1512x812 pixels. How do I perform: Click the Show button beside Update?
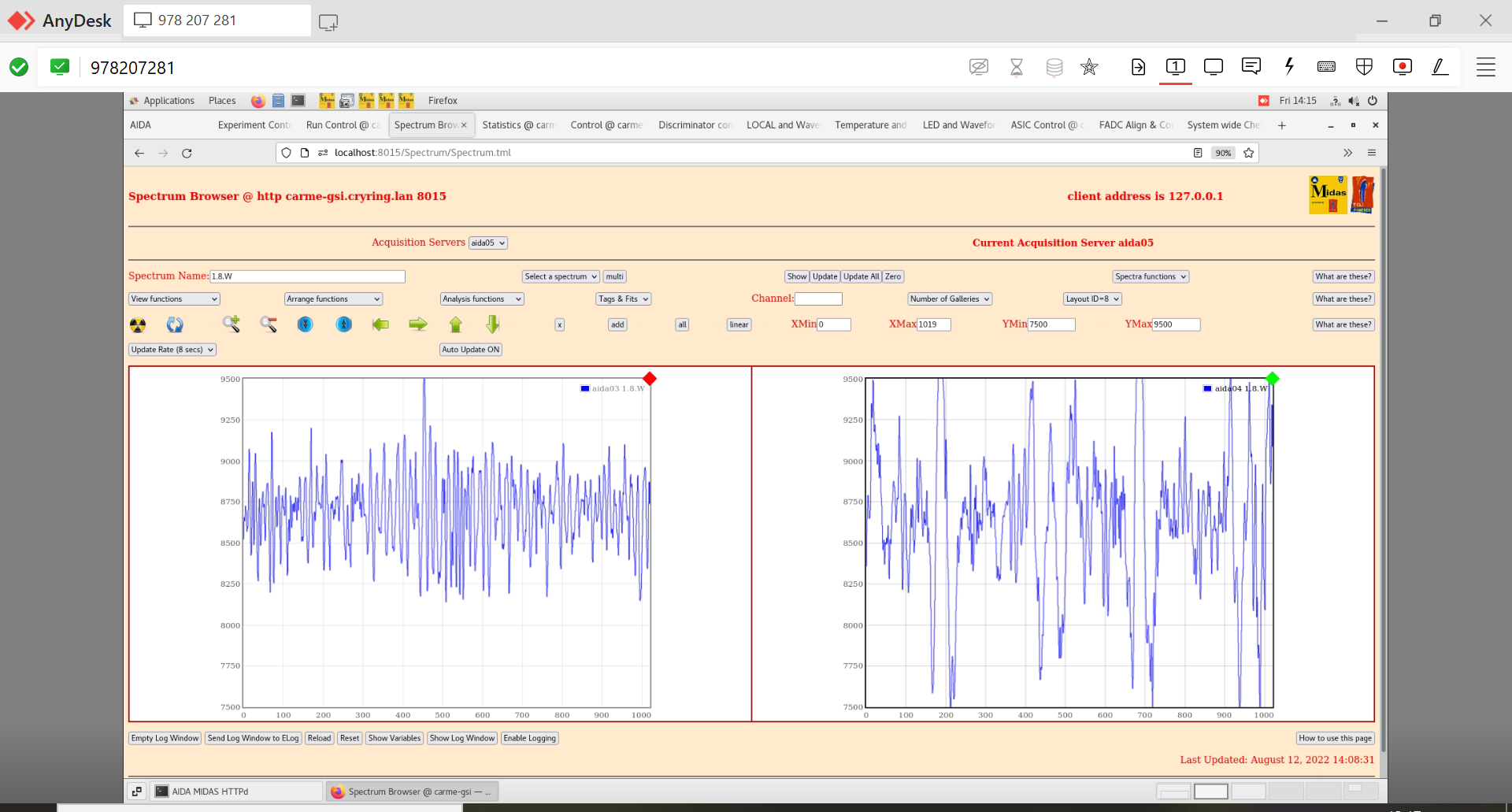[797, 276]
